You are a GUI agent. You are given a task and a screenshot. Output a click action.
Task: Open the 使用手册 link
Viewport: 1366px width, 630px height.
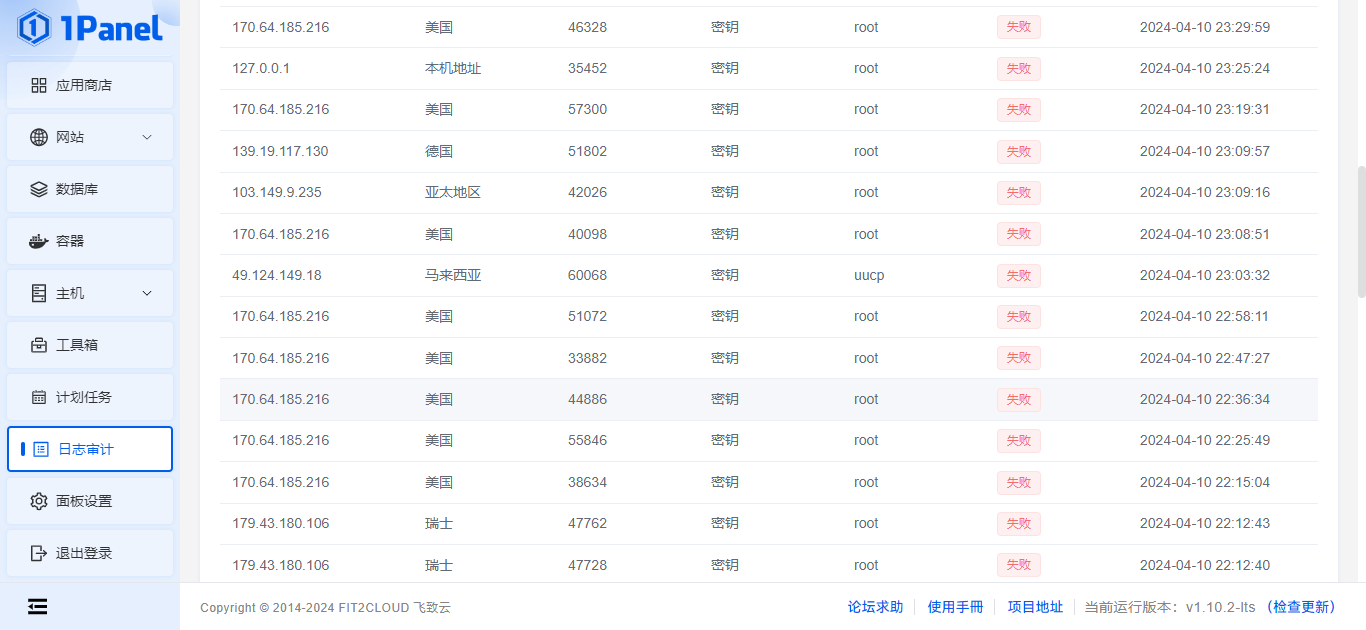[x=955, y=607]
